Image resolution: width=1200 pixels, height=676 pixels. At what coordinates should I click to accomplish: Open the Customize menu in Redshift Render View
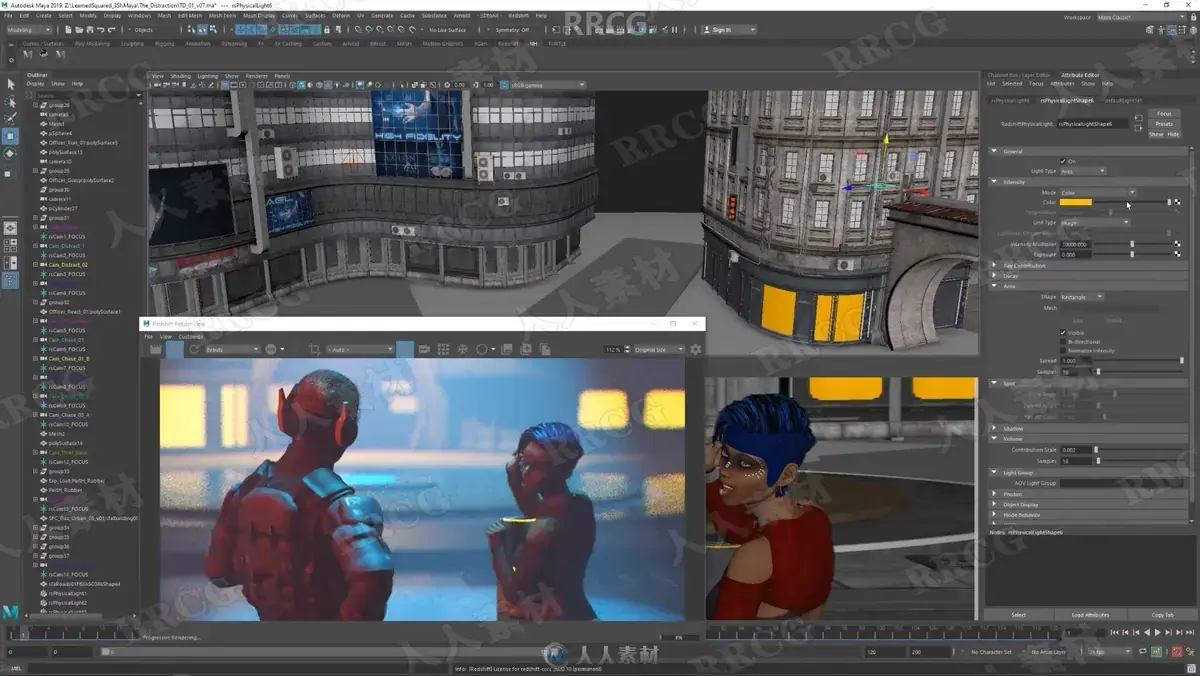[191, 337]
